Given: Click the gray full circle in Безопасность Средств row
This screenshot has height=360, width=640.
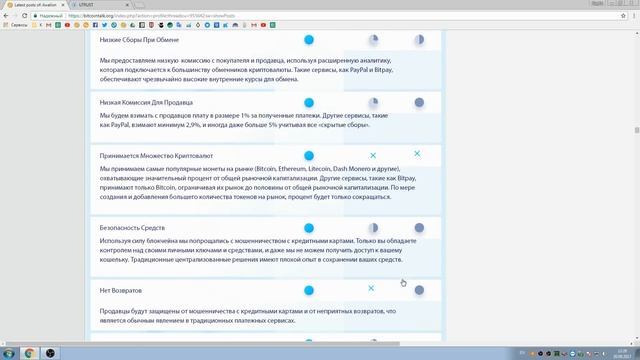Looking at the screenshot, I should pos(419,228).
